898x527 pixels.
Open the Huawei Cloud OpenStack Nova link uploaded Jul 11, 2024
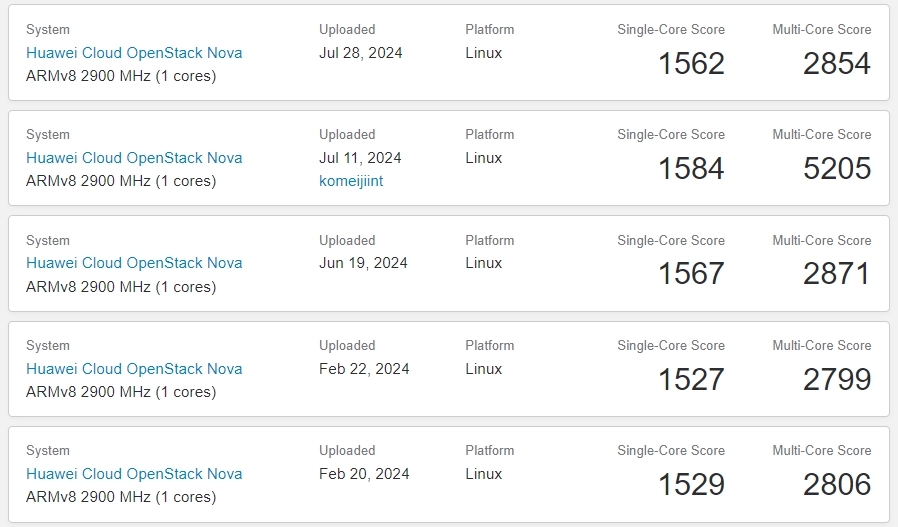(x=134, y=158)
